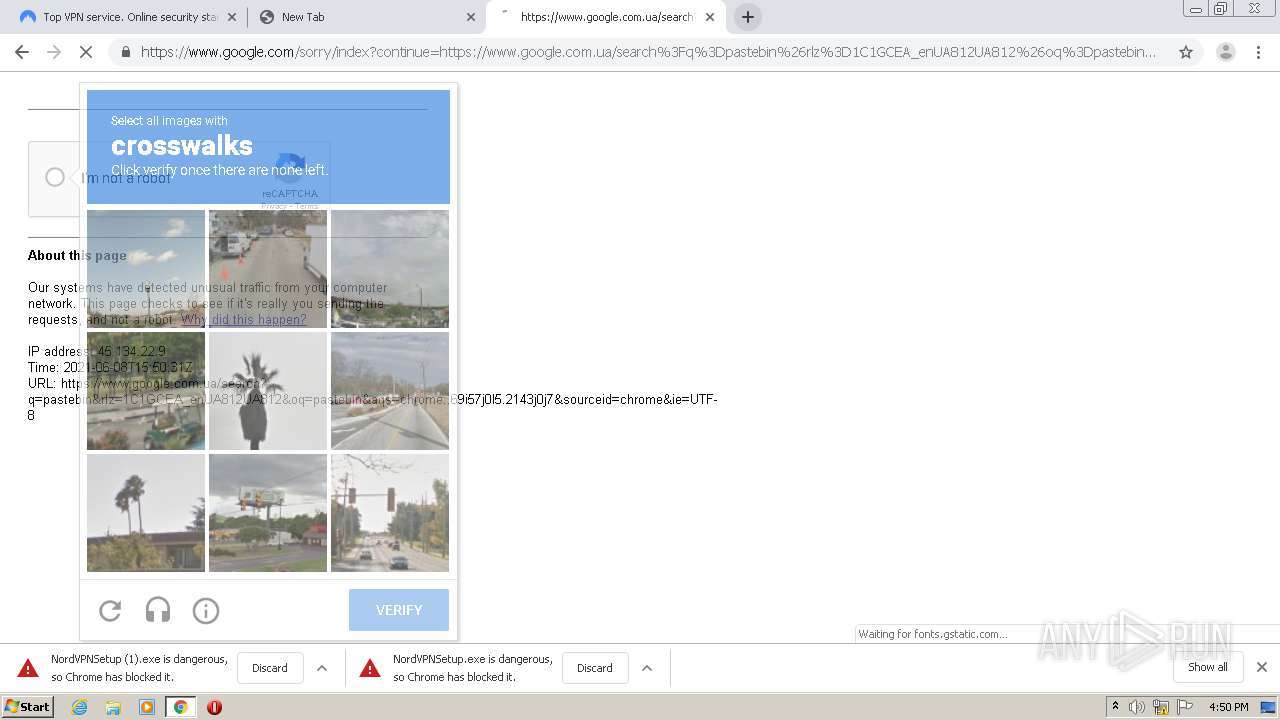Viewport: 1280px width, 720px height.
Task: Bookmark this page with the star icon
Action: [x=1186, y=52]
